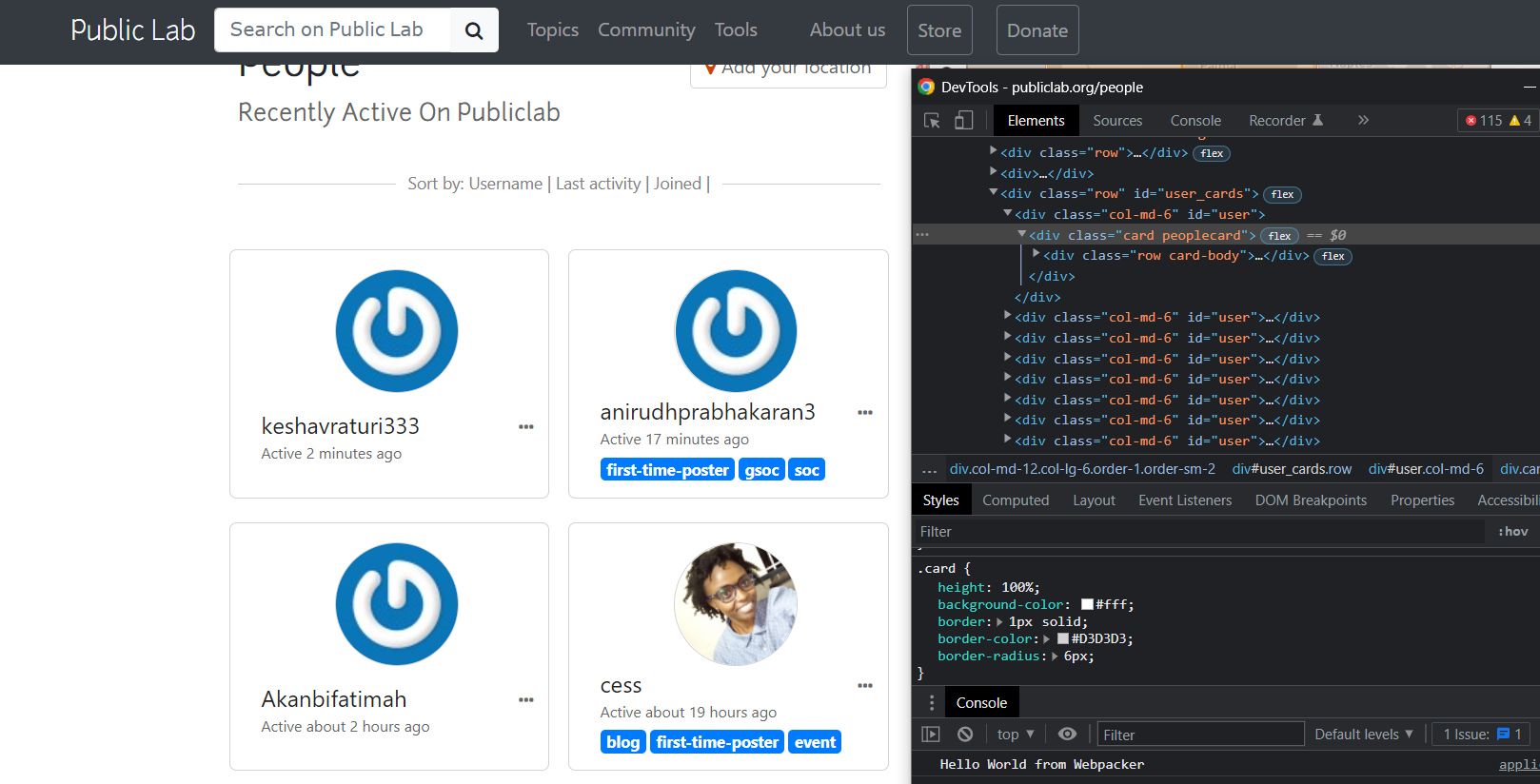The height and width of the screenshot is (784, 1540).
Task: Click the console Filter input
Action: tap(1200, 735)
